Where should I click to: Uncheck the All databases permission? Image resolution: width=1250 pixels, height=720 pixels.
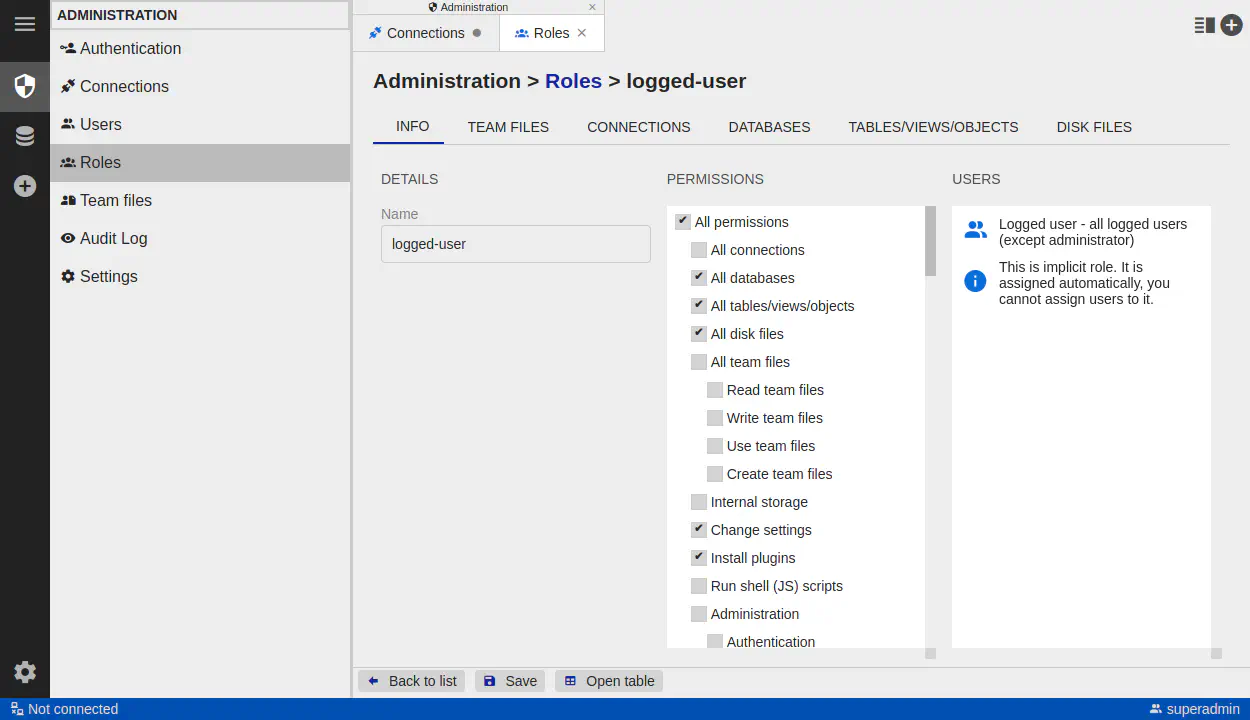click(x=699, y=278)
